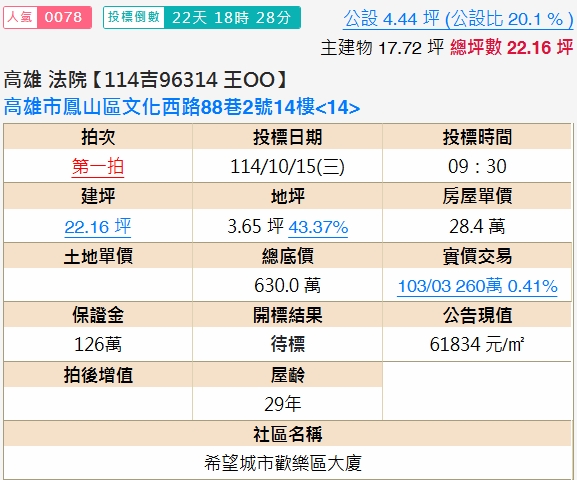Open the 22.16 坪 building area link
Viewport: 577px width, 480px height.
coord(98,226)
